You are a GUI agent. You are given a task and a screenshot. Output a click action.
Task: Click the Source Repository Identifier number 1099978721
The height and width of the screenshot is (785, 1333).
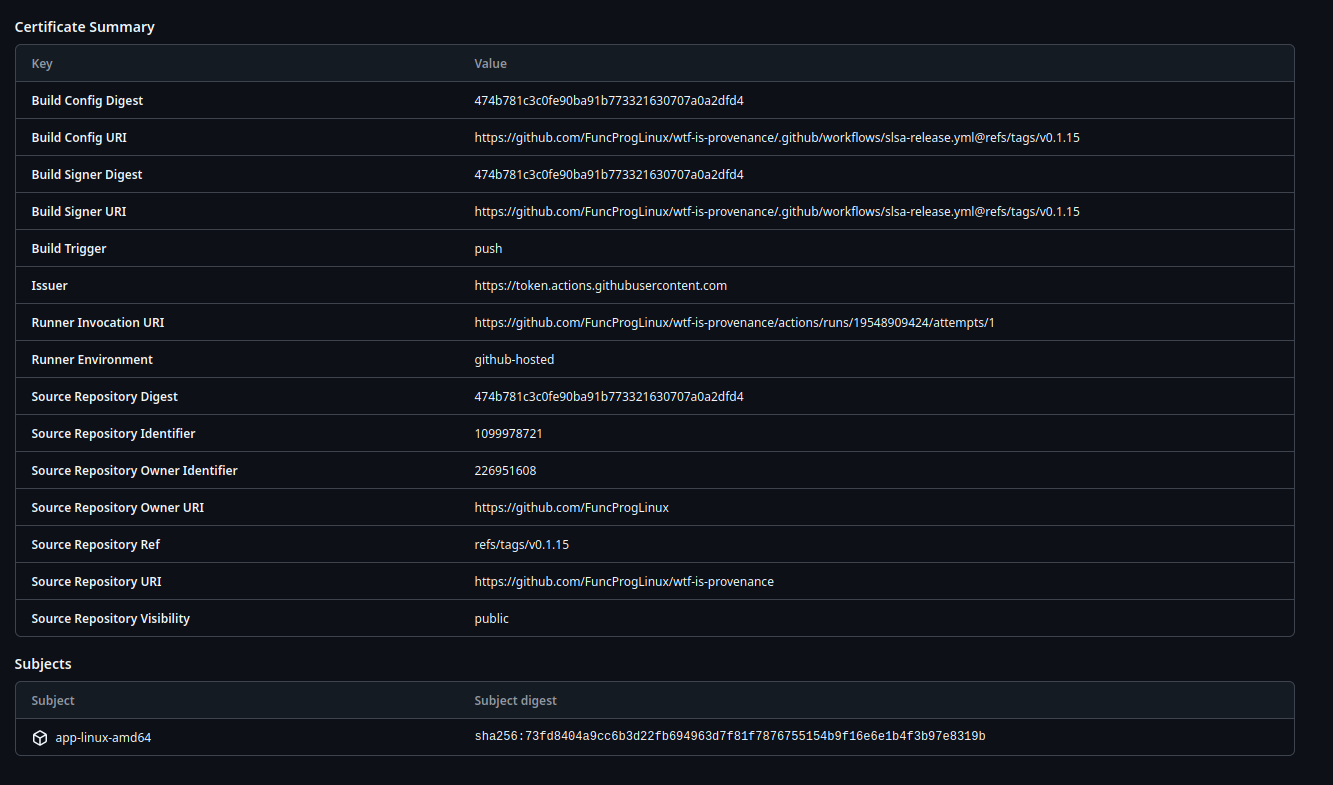[508, 434]
